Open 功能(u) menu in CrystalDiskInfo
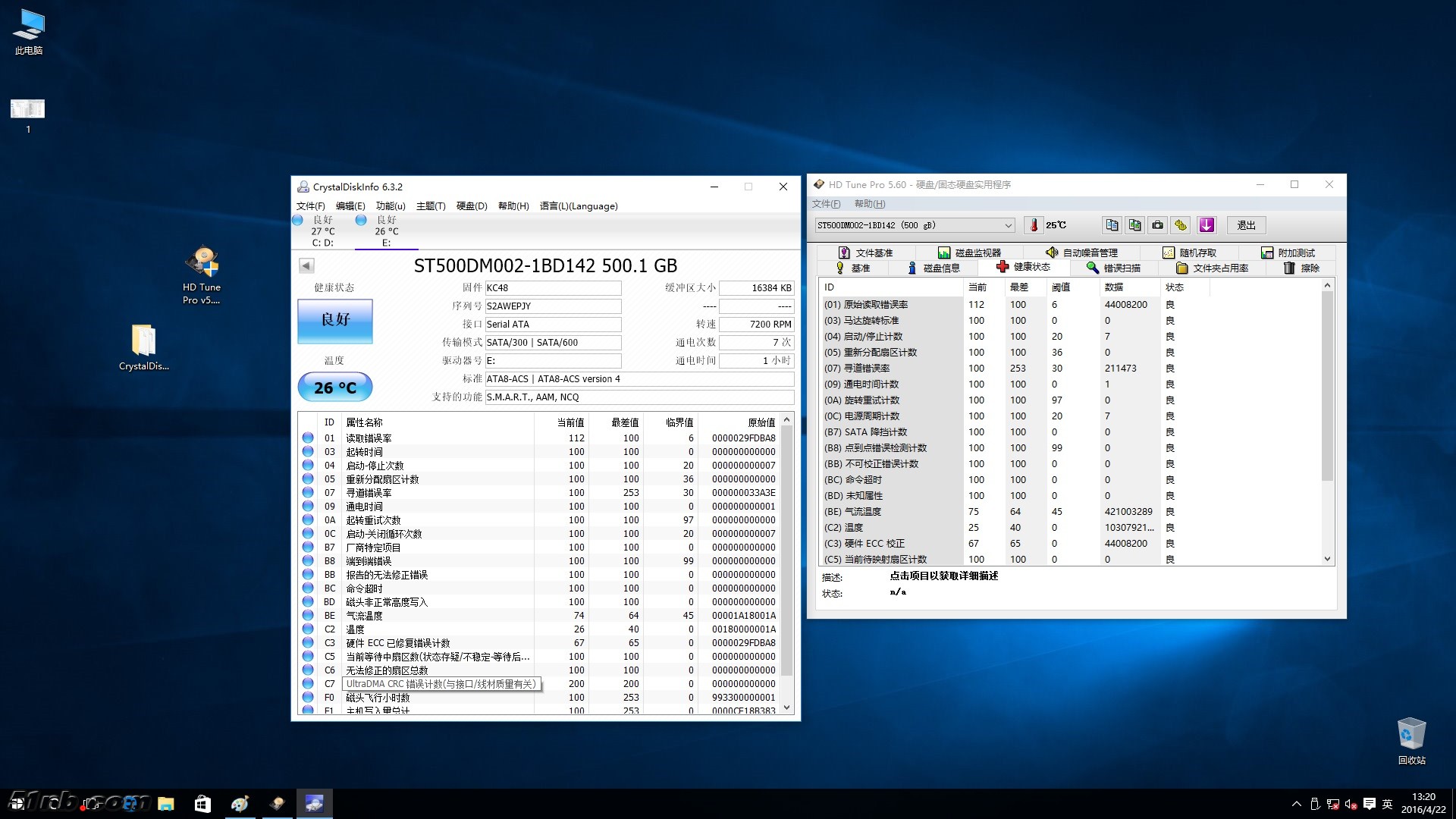 tap(391, 206)
